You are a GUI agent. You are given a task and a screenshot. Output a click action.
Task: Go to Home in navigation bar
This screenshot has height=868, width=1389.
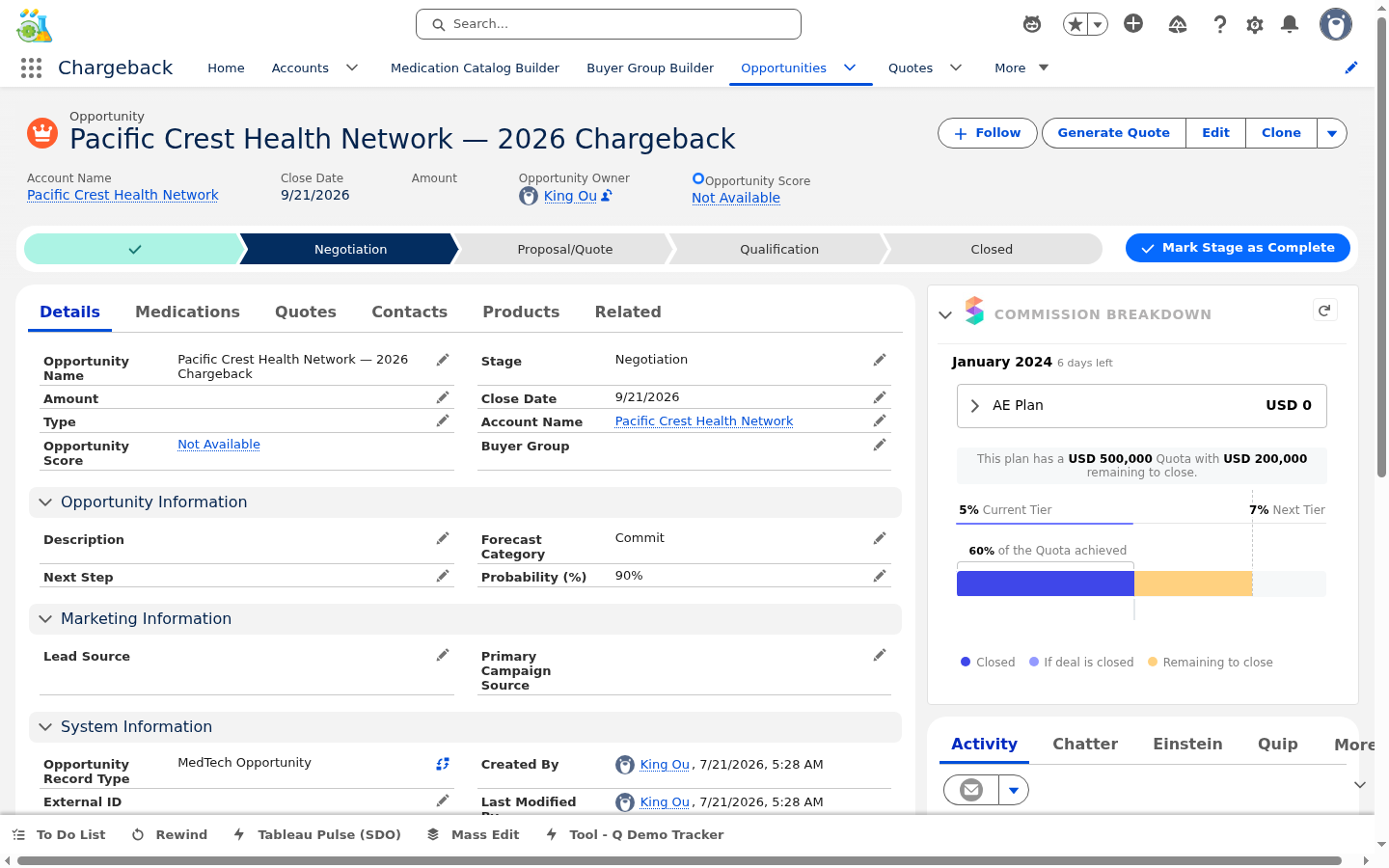[x=226, y=68]
